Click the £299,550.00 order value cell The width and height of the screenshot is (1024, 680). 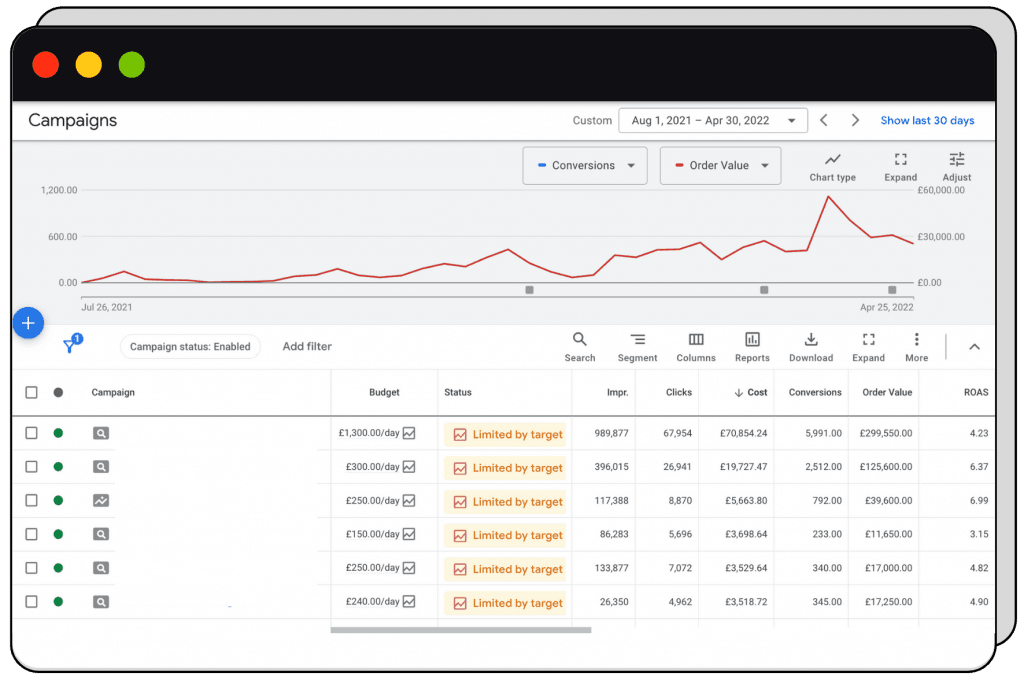coord(886,433)
